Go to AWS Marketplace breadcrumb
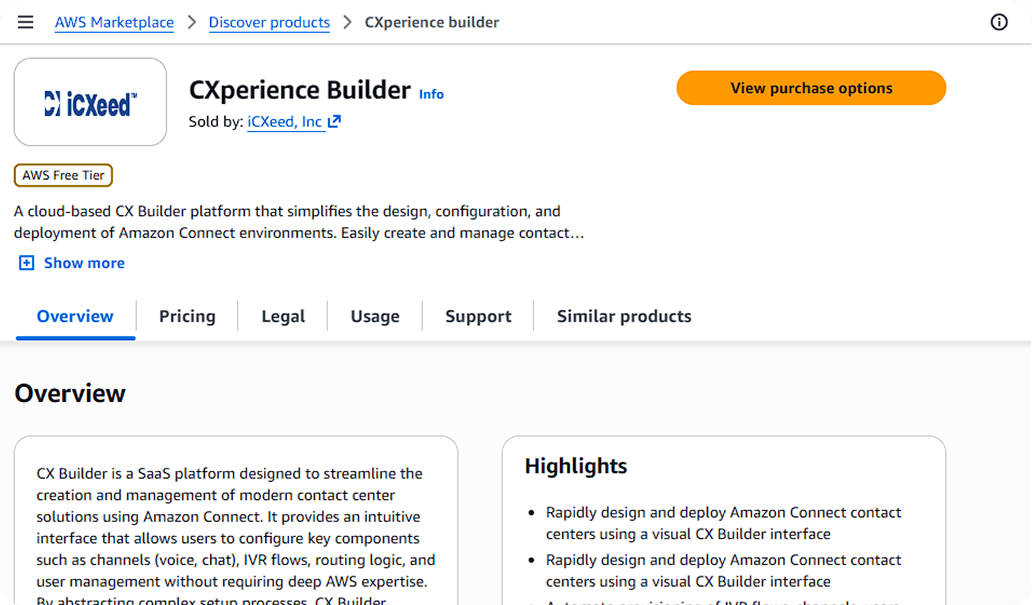 click(x=114, y=22)
